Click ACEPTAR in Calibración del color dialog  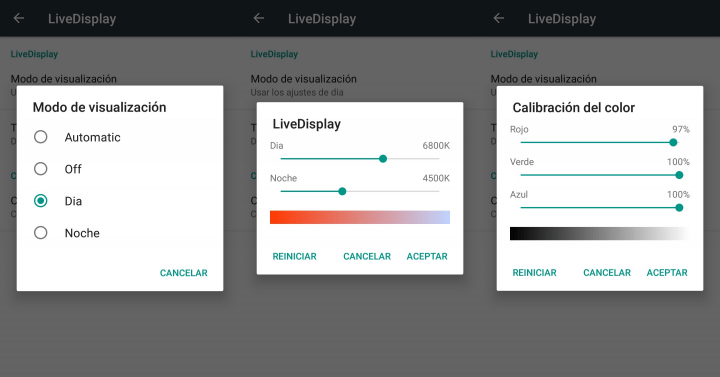[x=667, y=273]
